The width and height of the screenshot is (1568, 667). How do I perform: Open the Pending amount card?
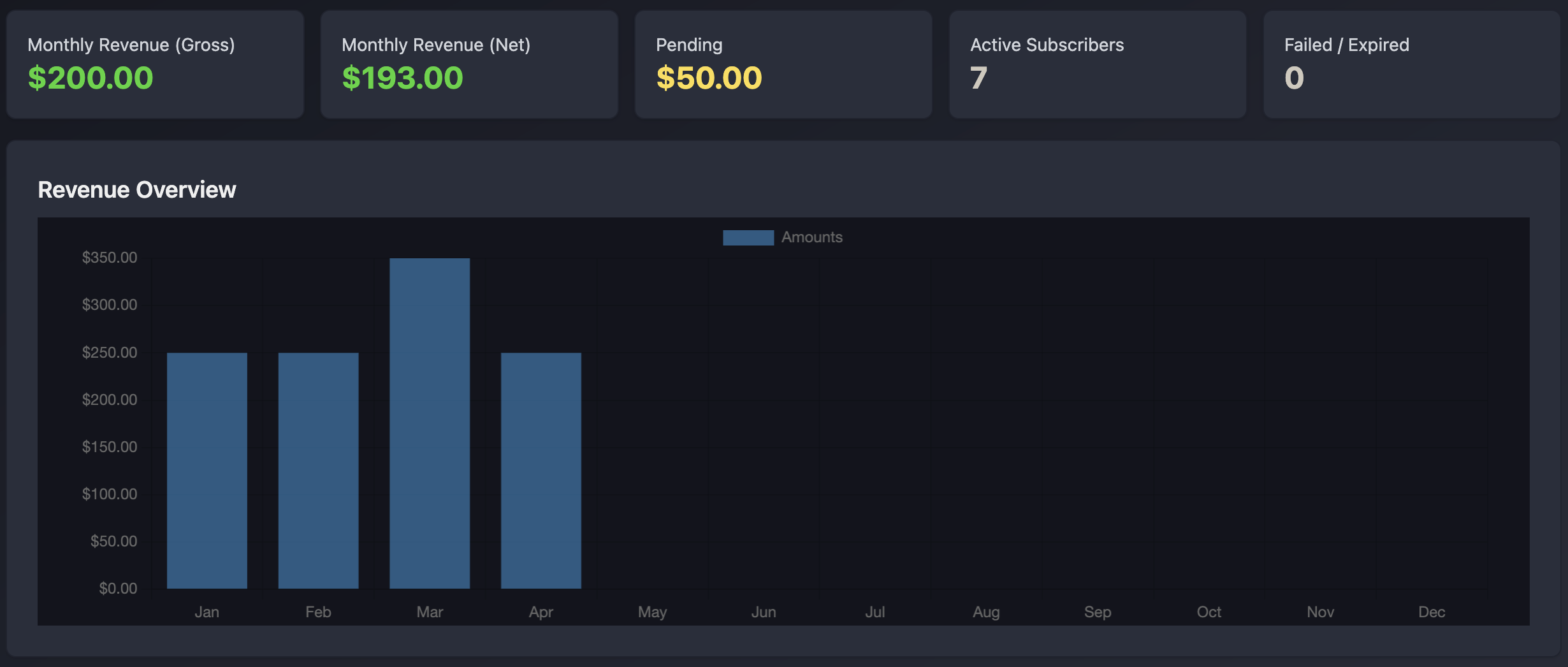(783, 64)
